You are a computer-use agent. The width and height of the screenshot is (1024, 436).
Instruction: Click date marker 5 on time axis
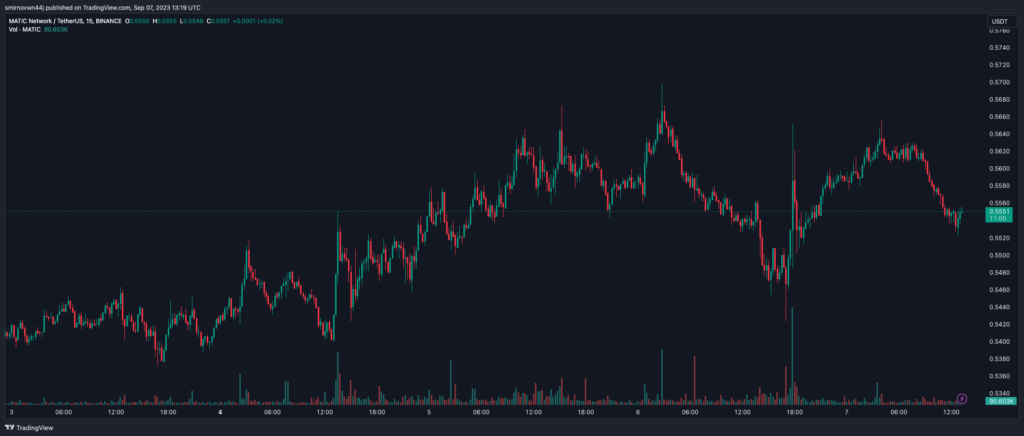point(429,412)
